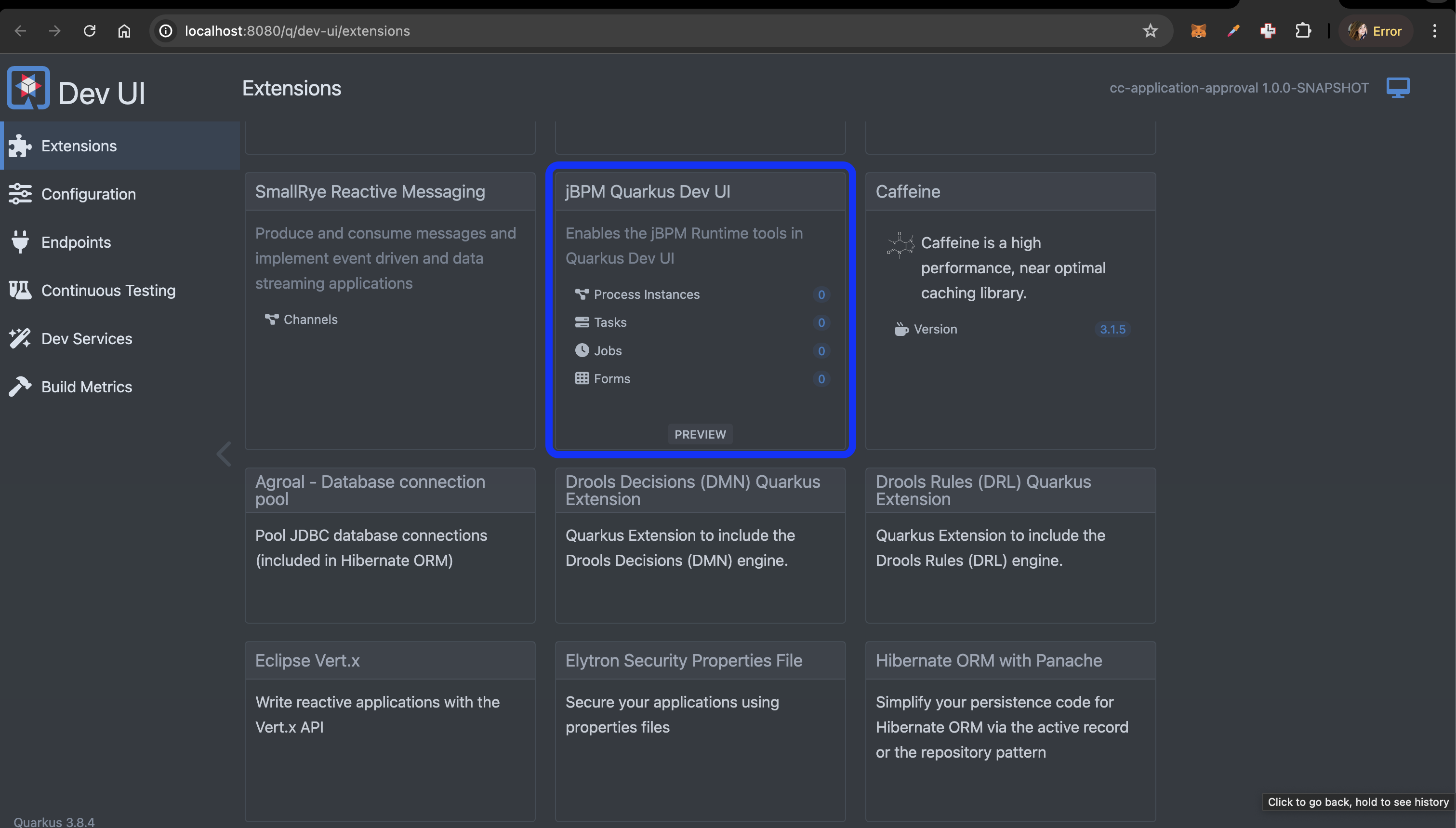Image resolution: width=1456 pixels, height=828 pixels.
Task: Open the browser three-dot menu
Action: point(1434,31)
